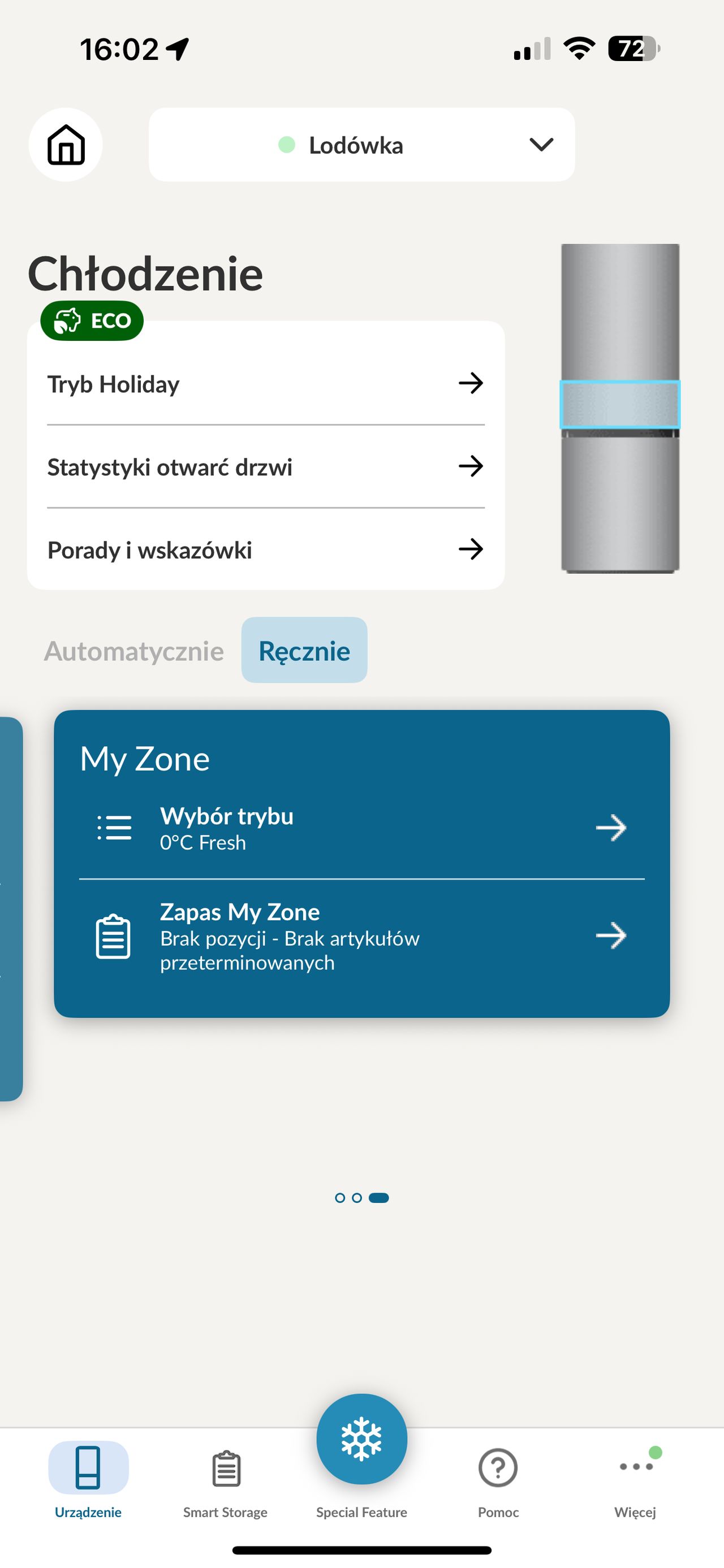The width and height of the screenshot is (724, 1568).
Task: Open the Special Feature snowflake button
Action: tap(361, 1439)
